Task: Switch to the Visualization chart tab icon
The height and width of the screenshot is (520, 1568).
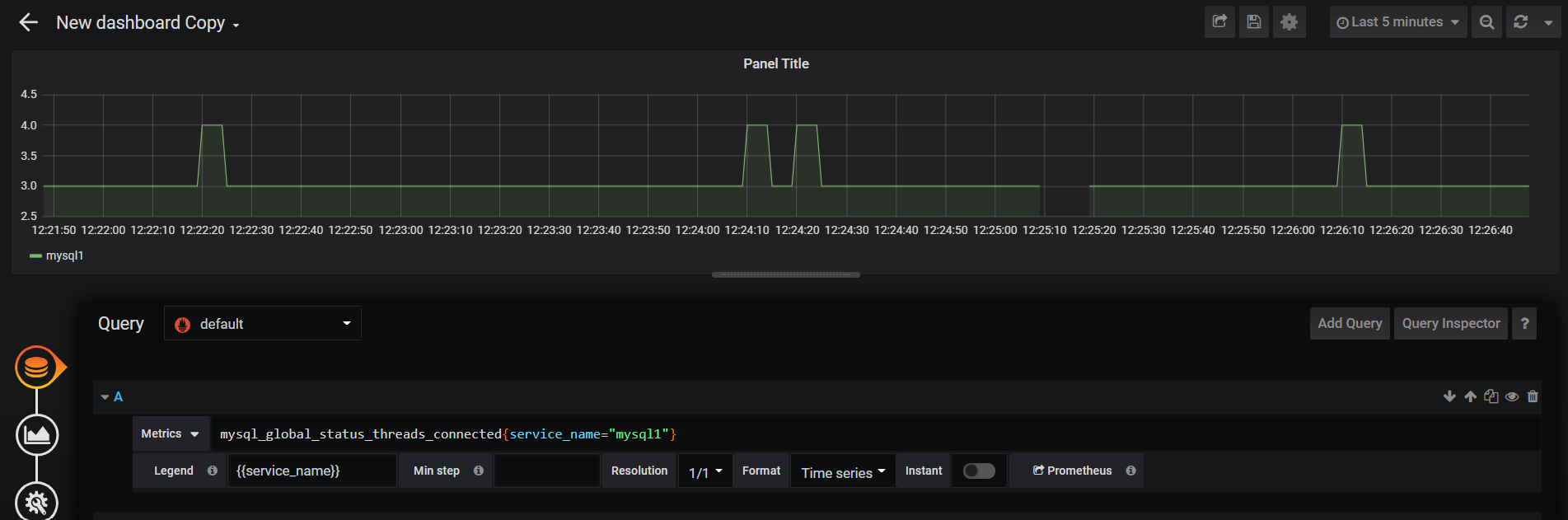Action: [x=37, y=434]
